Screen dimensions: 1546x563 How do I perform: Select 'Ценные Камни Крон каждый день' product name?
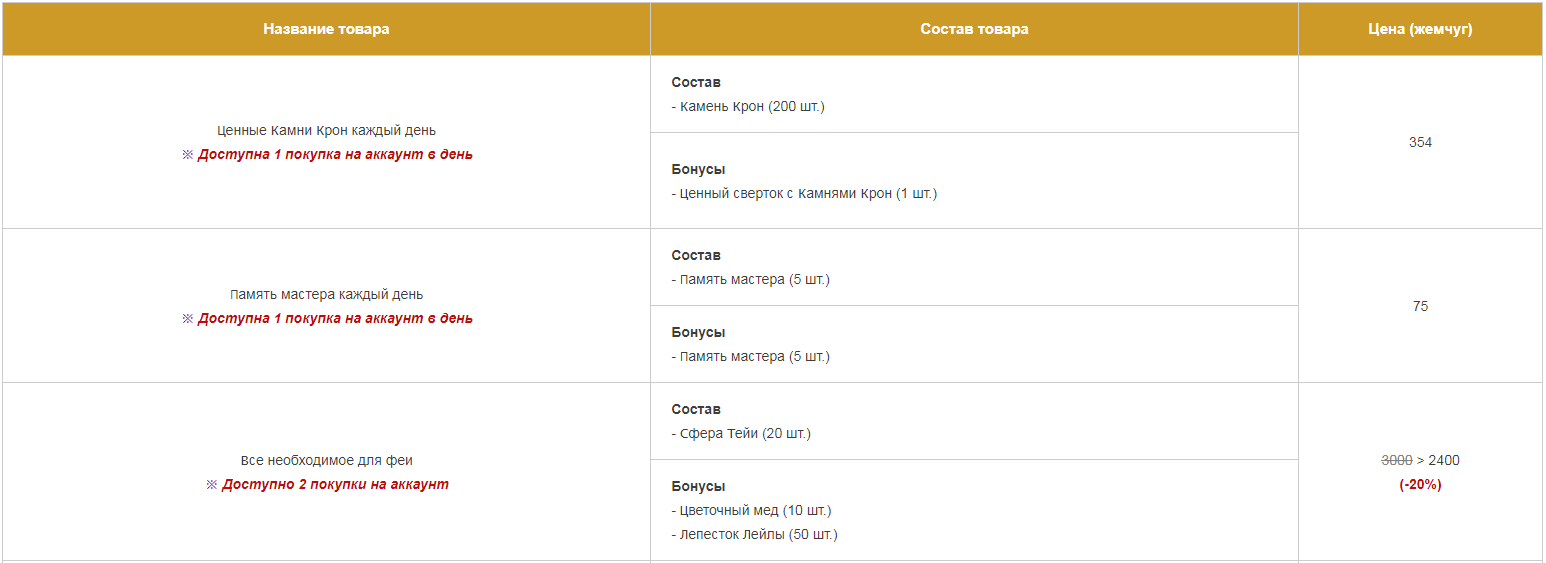[x=326, y=130]
